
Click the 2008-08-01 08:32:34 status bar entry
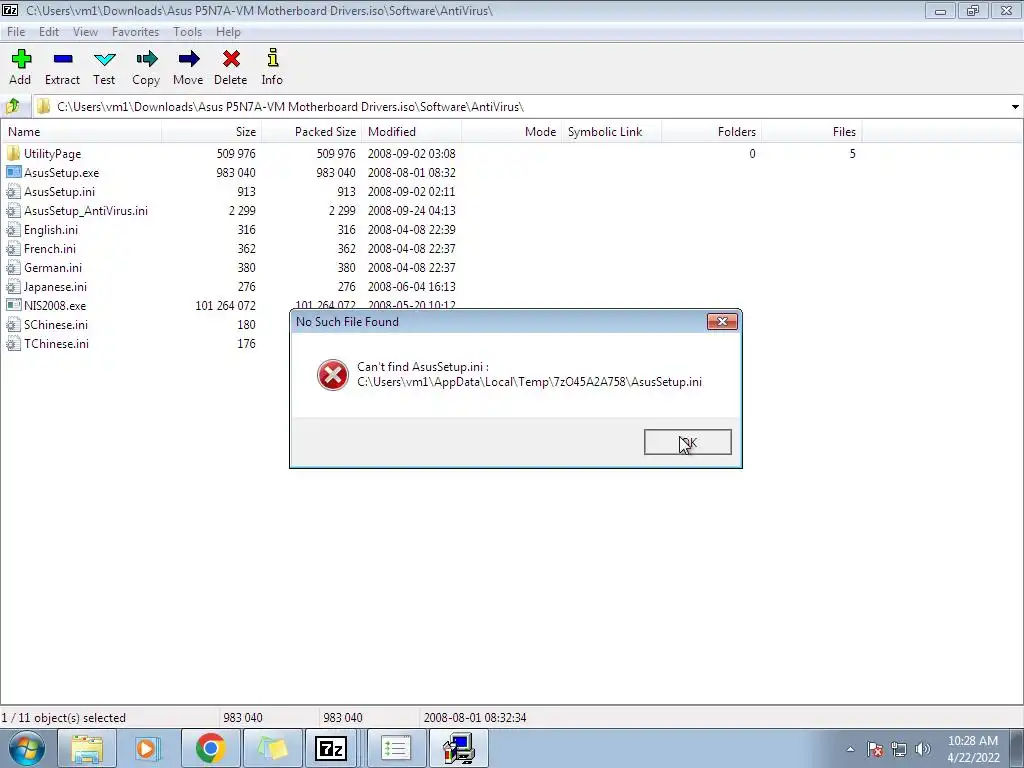point(475,717)
